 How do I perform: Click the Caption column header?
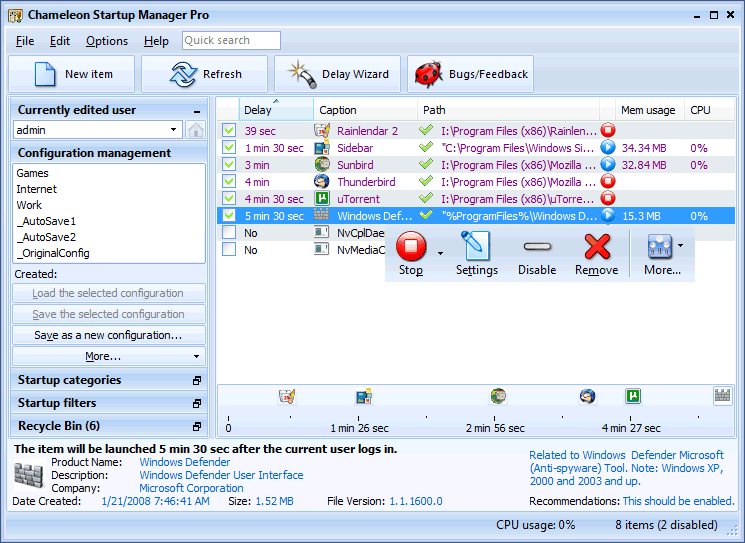(x=365, y=110)
